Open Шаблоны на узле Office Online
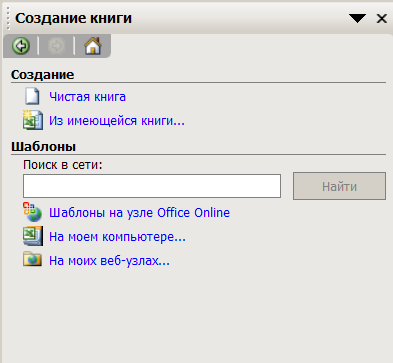This screenshot has width=393, height=363. click(139, 212)
